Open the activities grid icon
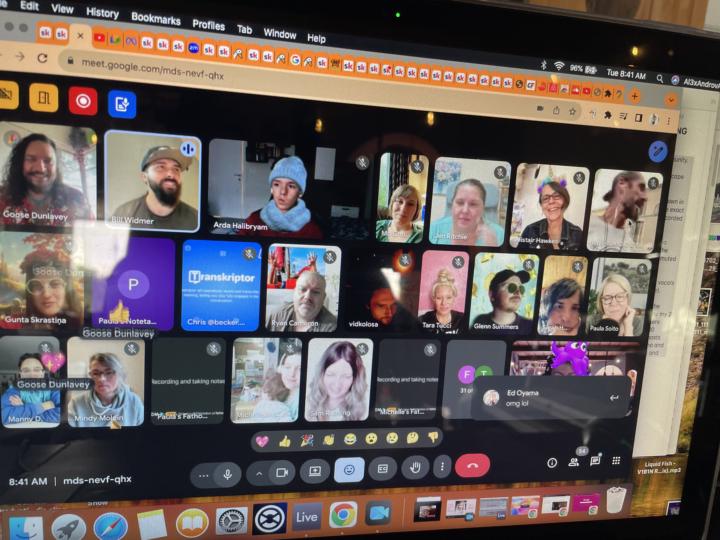 coord(616,461)
